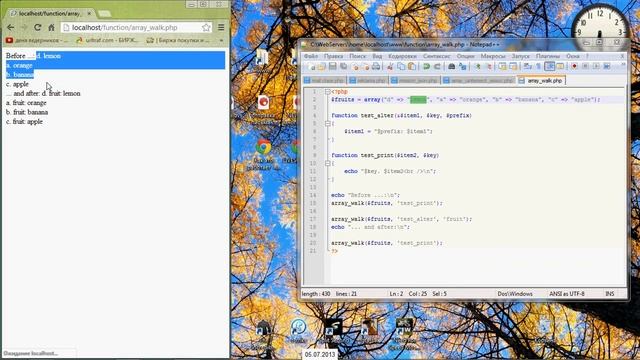This screenshot has height=360, width=640.
Task: Click the Redo arrow icon
Action: (437, 67)
